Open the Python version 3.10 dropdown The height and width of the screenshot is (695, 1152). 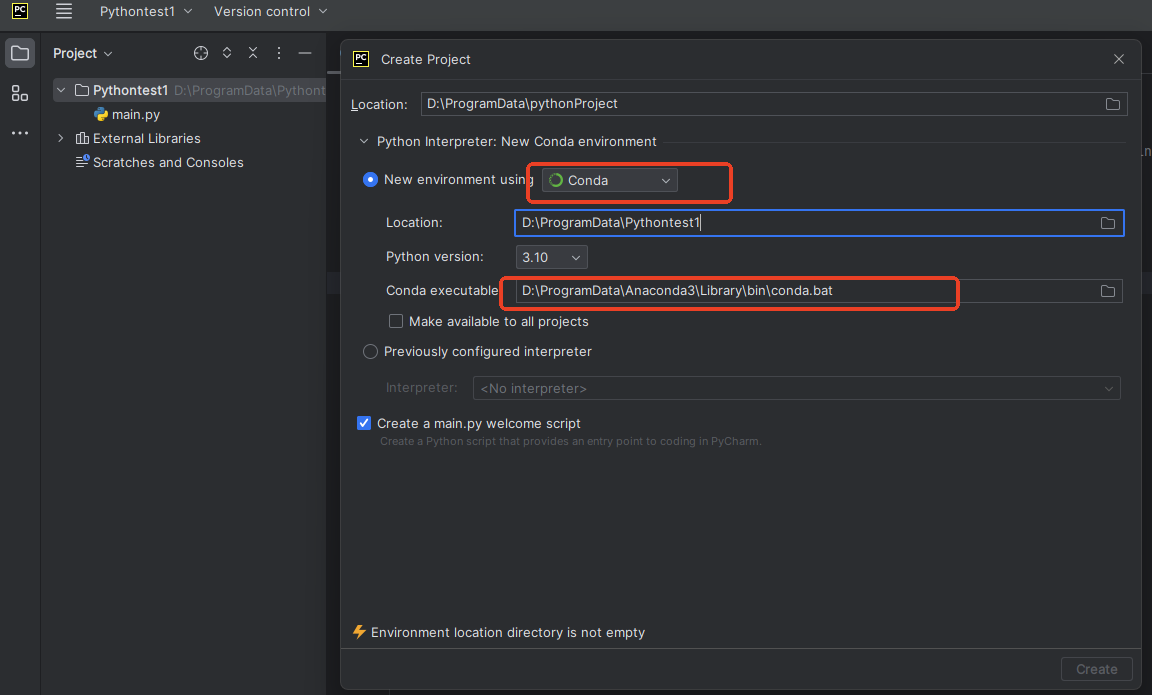coord(551,257)
